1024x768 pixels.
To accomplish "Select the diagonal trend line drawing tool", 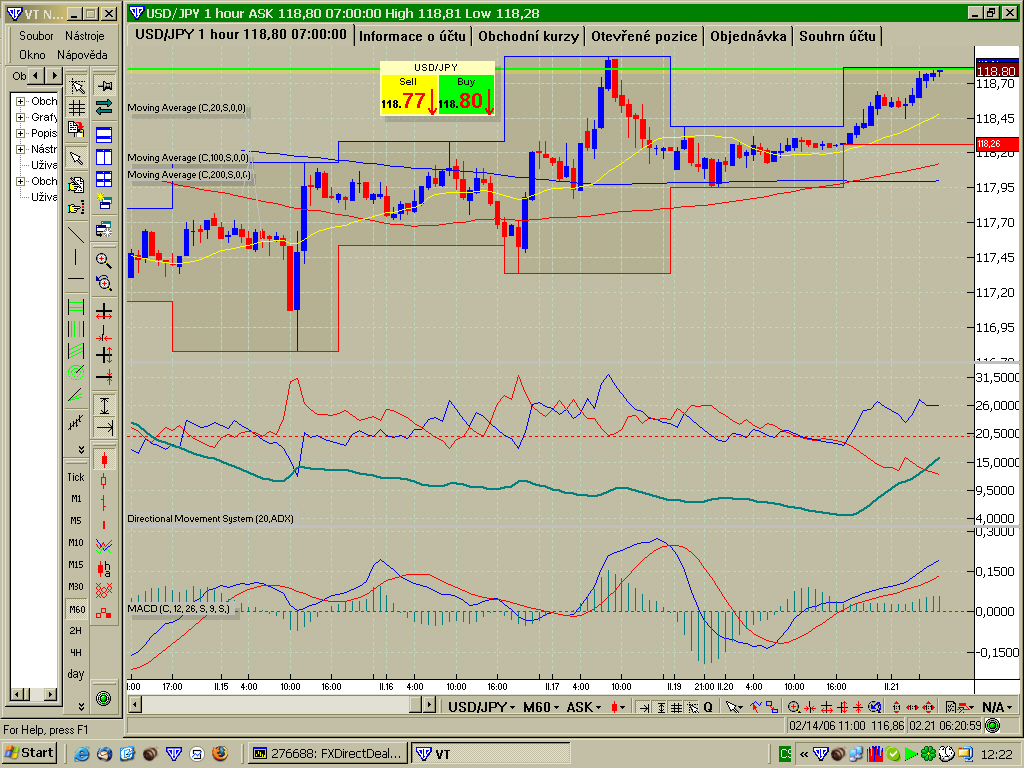I will tap(76, 235).
